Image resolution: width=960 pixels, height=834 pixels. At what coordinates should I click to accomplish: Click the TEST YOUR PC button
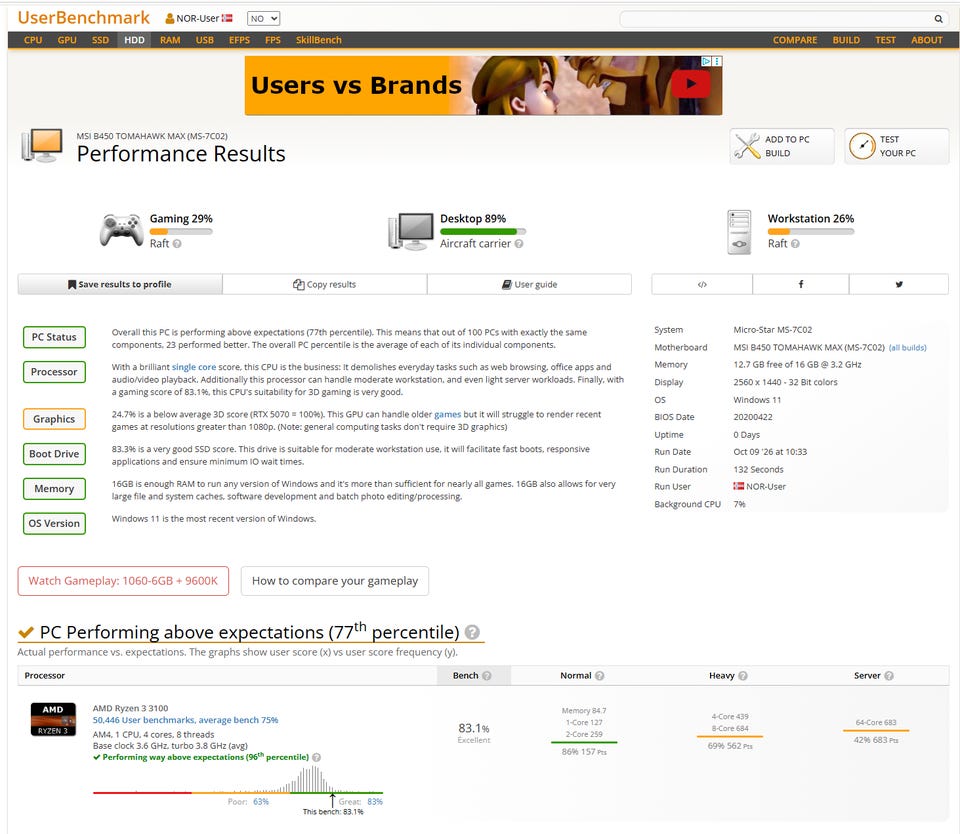point(897,146)
